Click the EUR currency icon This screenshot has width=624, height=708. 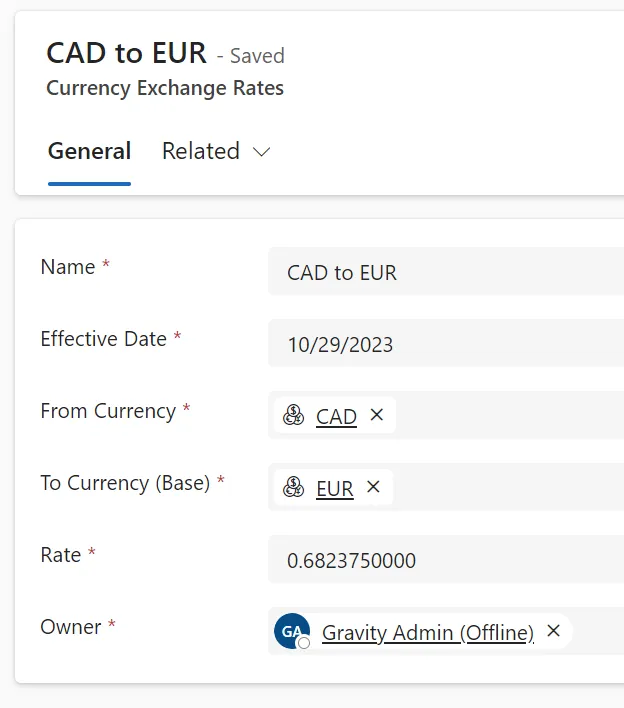point(293,487)
